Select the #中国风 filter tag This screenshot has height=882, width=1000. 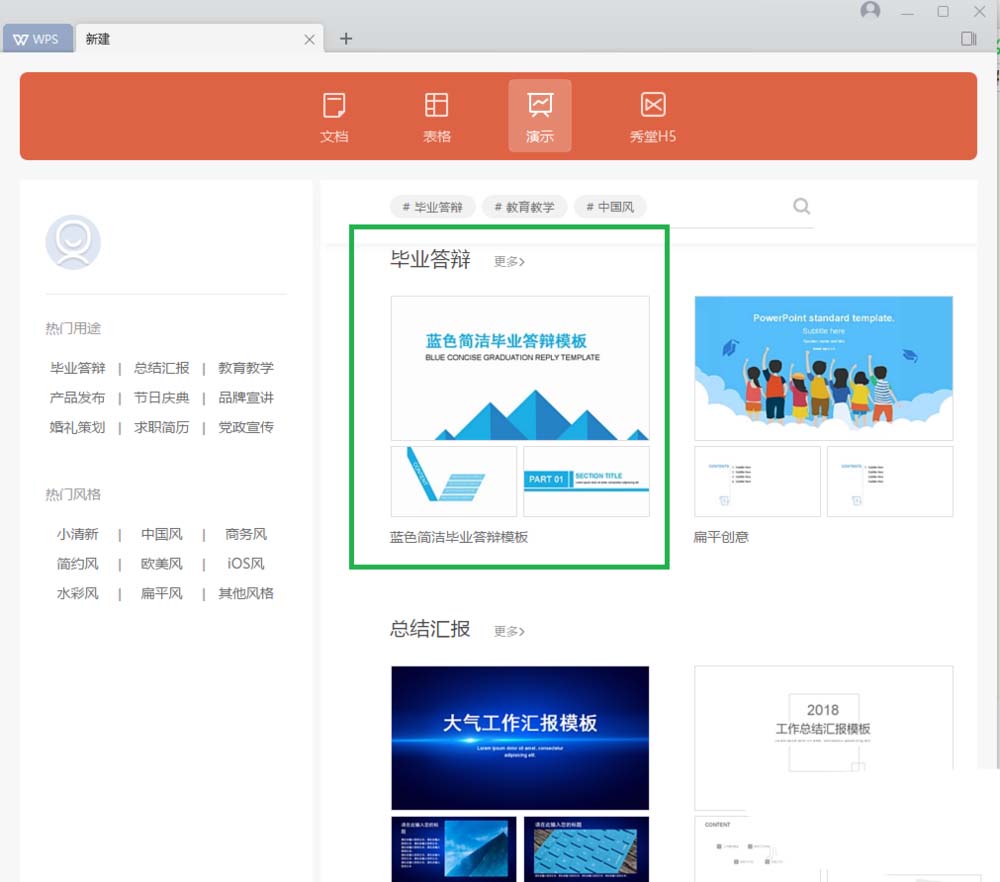coord(610,206)
